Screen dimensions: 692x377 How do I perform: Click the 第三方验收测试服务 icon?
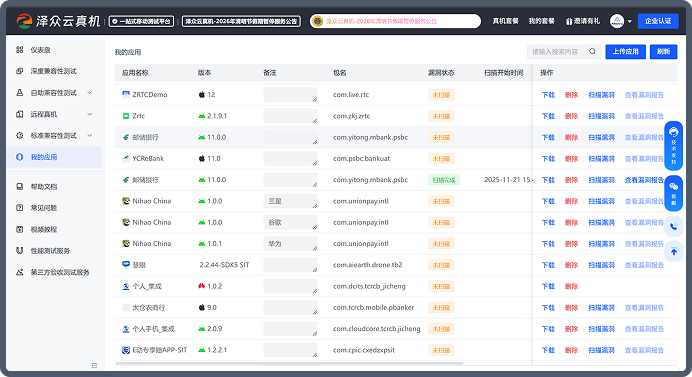point(19,272)
